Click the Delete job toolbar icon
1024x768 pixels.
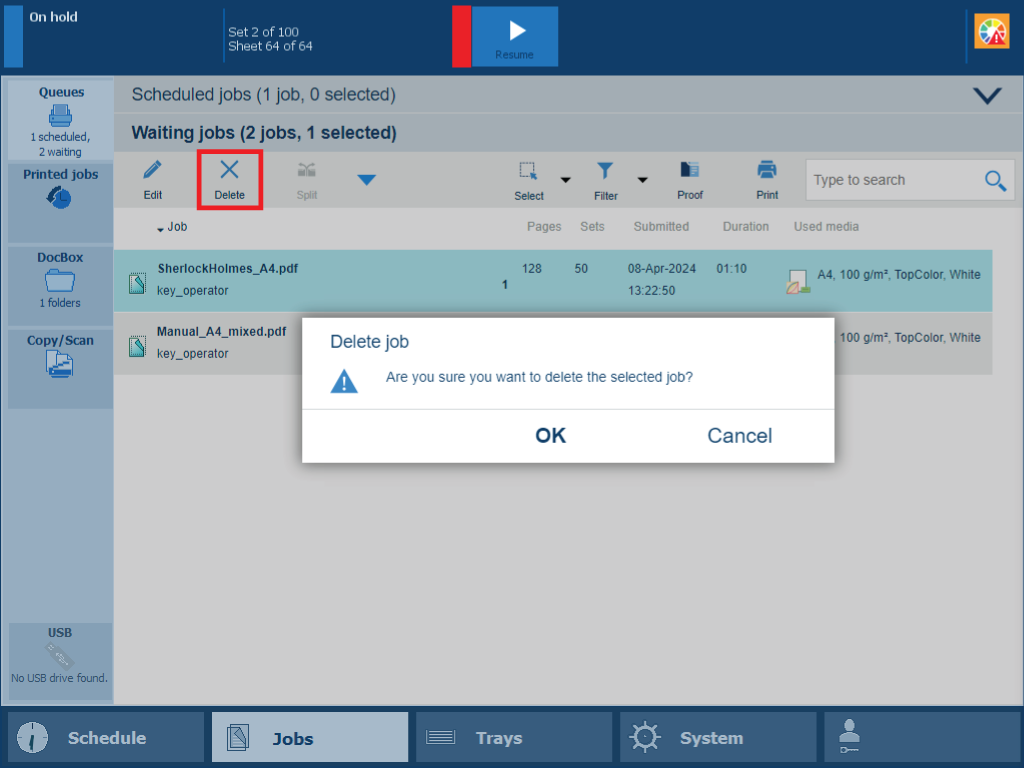(x=229, y=179)
